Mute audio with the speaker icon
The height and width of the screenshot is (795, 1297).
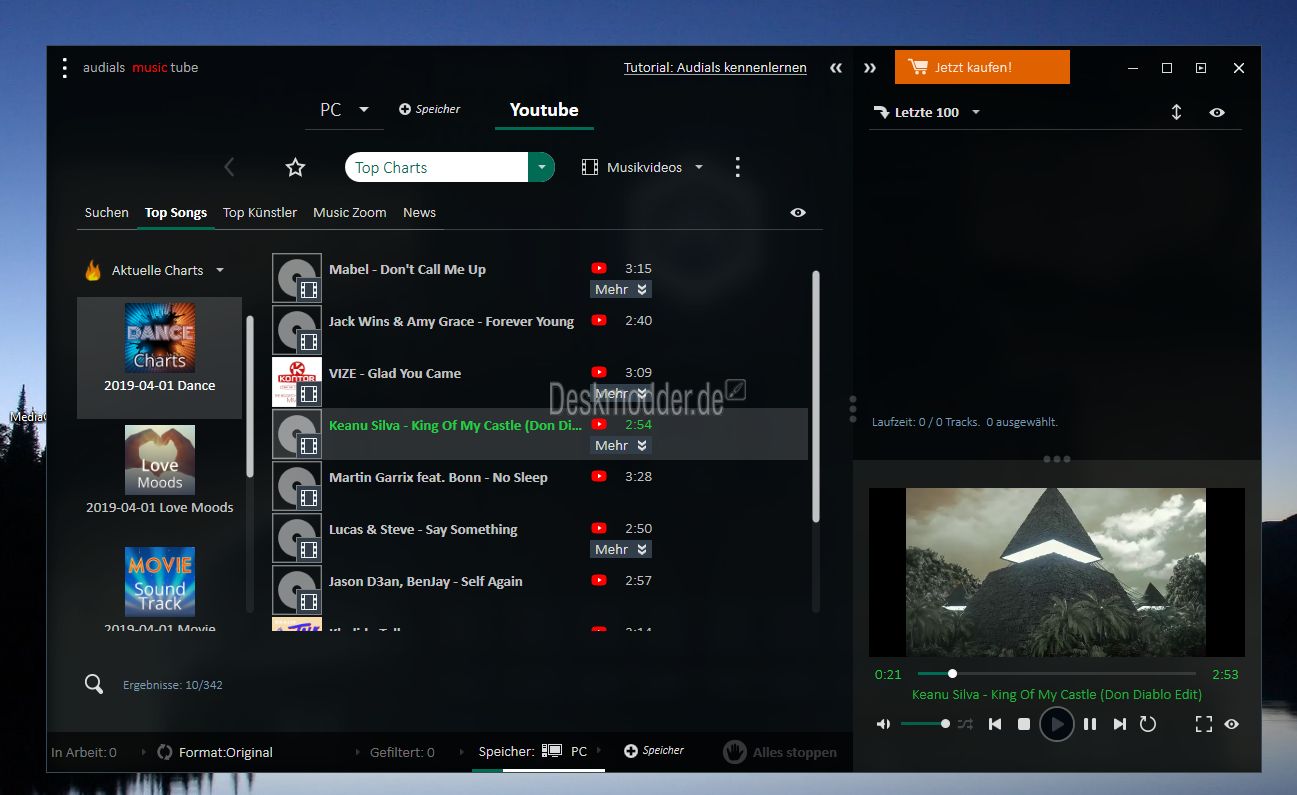tap(883, 724)
